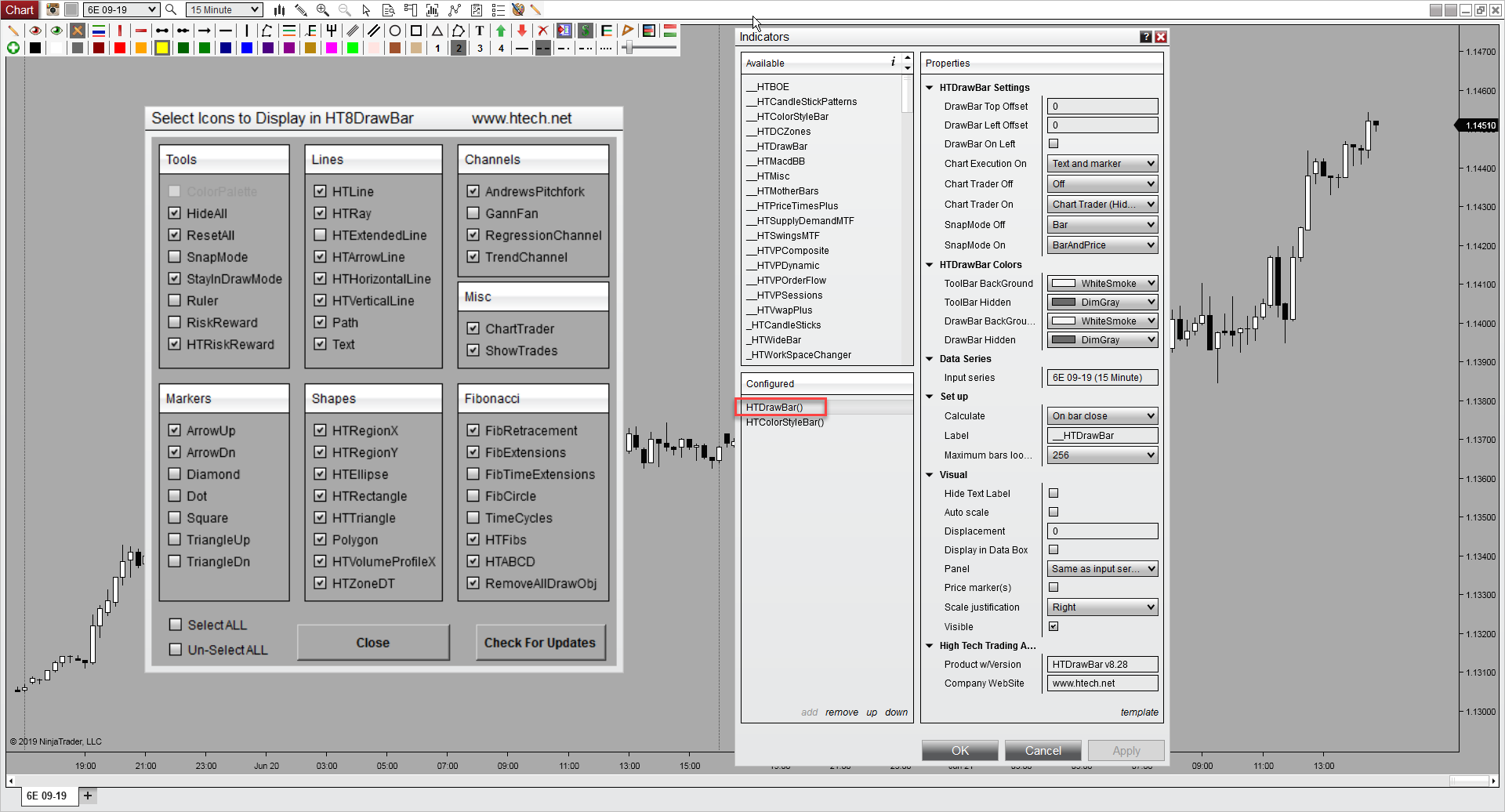Click the green plus icon
The width and height of the screenshot is (1505, 812).
13,48
